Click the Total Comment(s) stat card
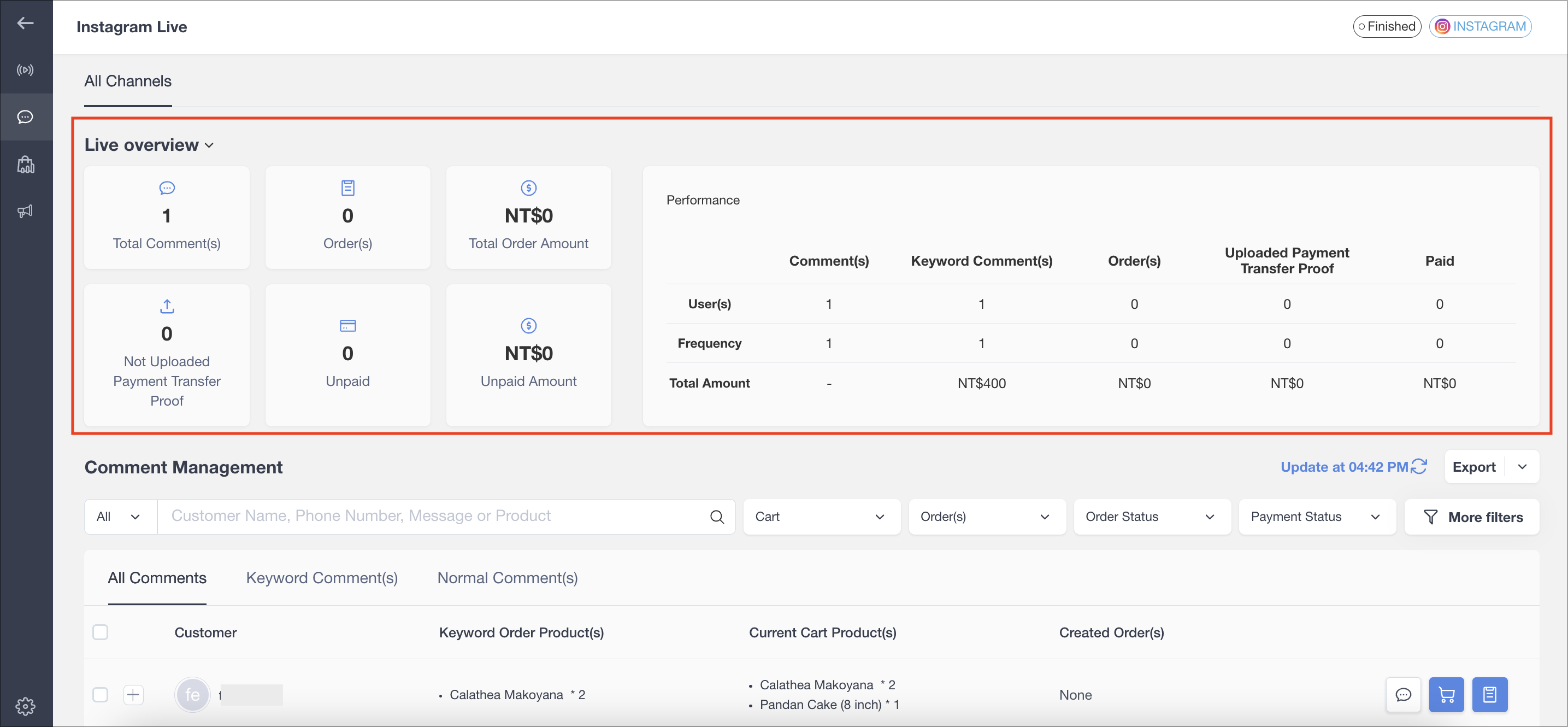The height and width of the screenshot is (727, 1568). (167, 218)
